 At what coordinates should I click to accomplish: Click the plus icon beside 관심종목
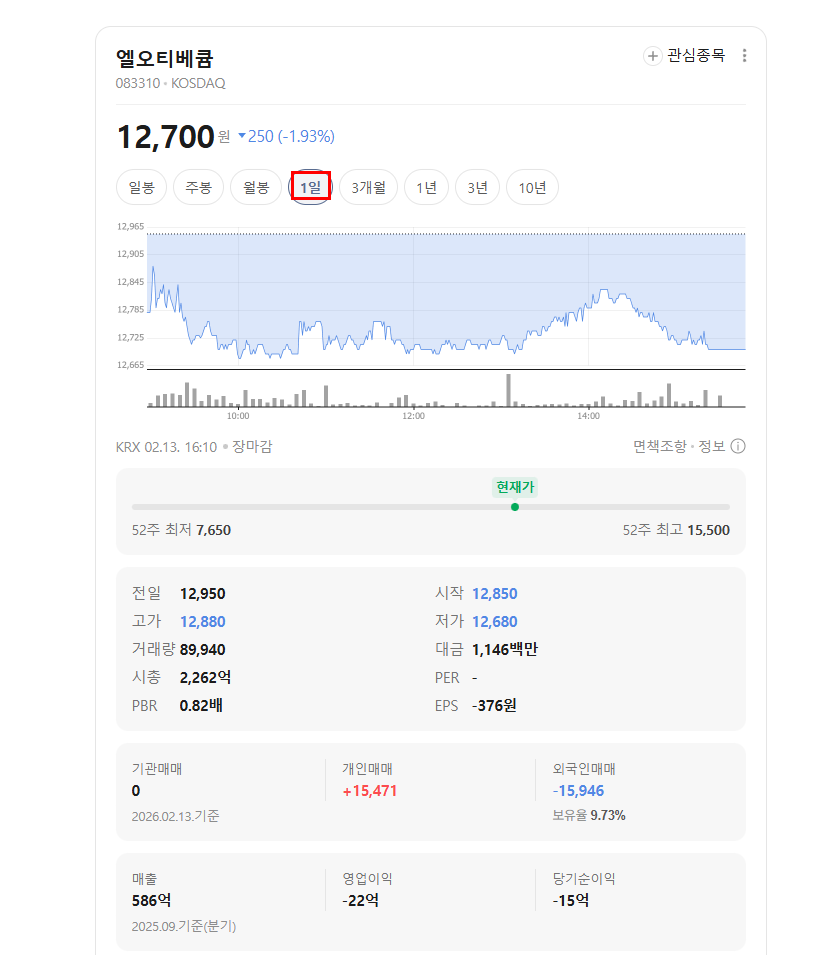click(x=653, y=56)
